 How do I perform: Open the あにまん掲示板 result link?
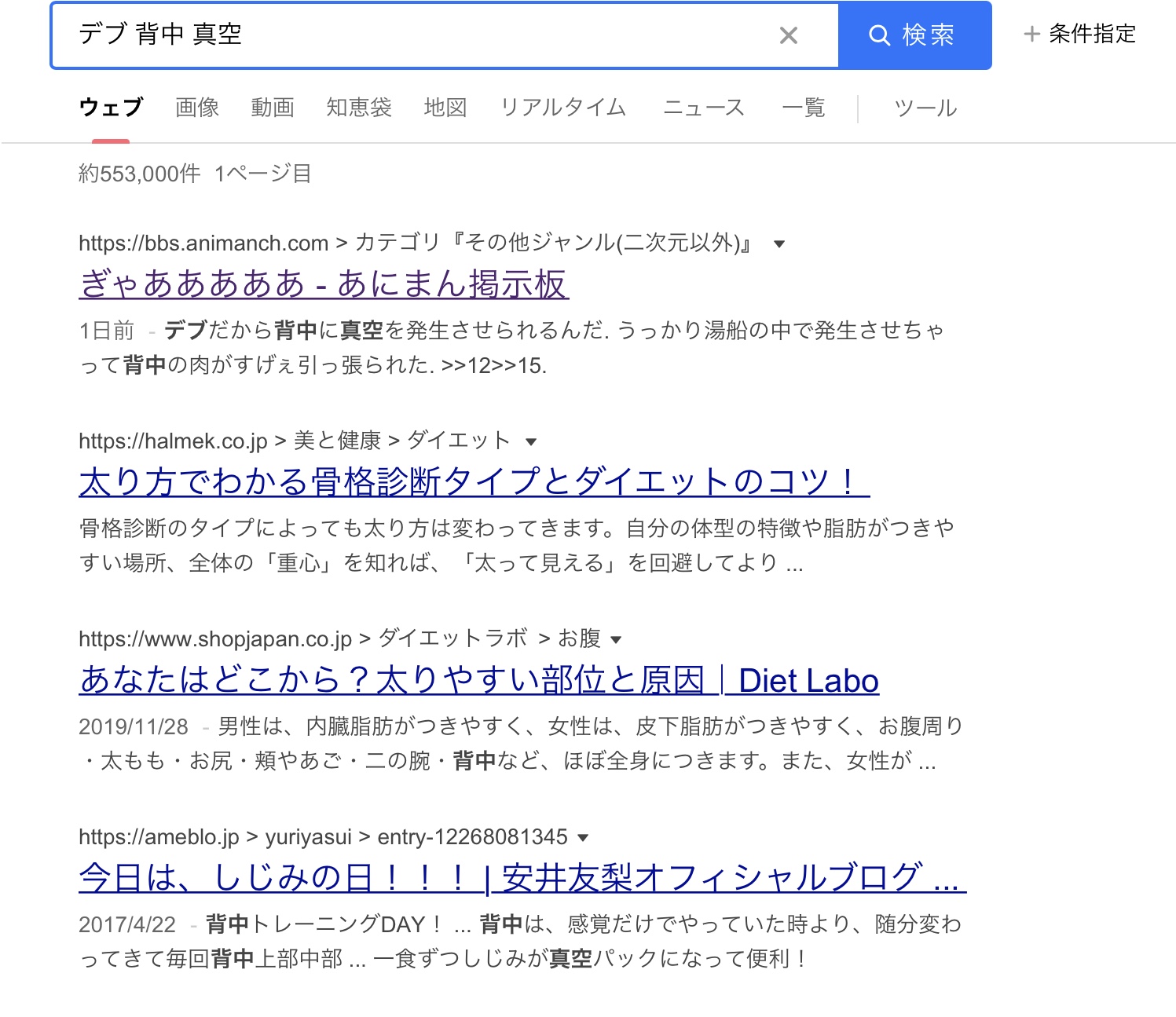click(324, 284)
